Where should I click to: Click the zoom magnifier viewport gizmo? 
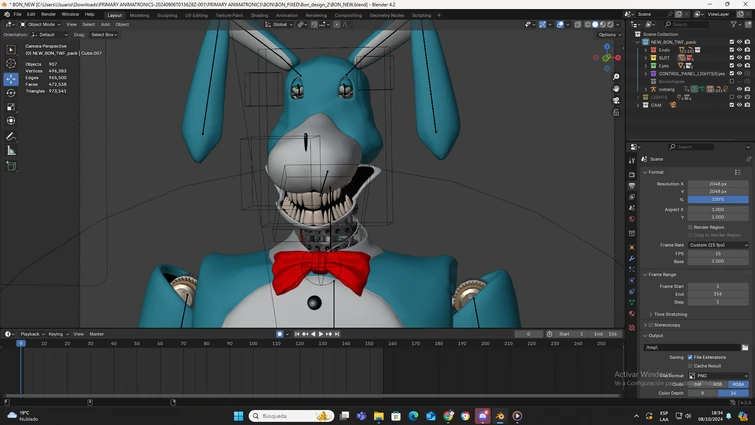pos(616,75)
